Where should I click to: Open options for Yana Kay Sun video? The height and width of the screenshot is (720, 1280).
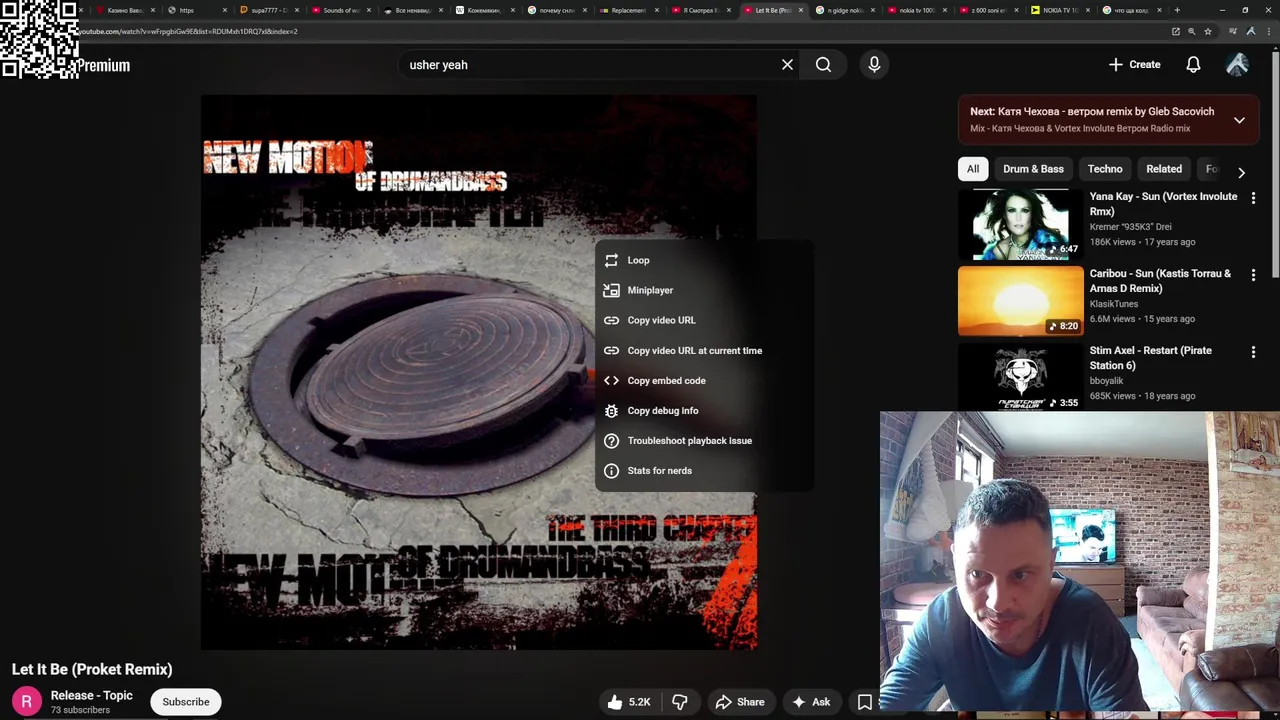click(x=1253, y=198)
